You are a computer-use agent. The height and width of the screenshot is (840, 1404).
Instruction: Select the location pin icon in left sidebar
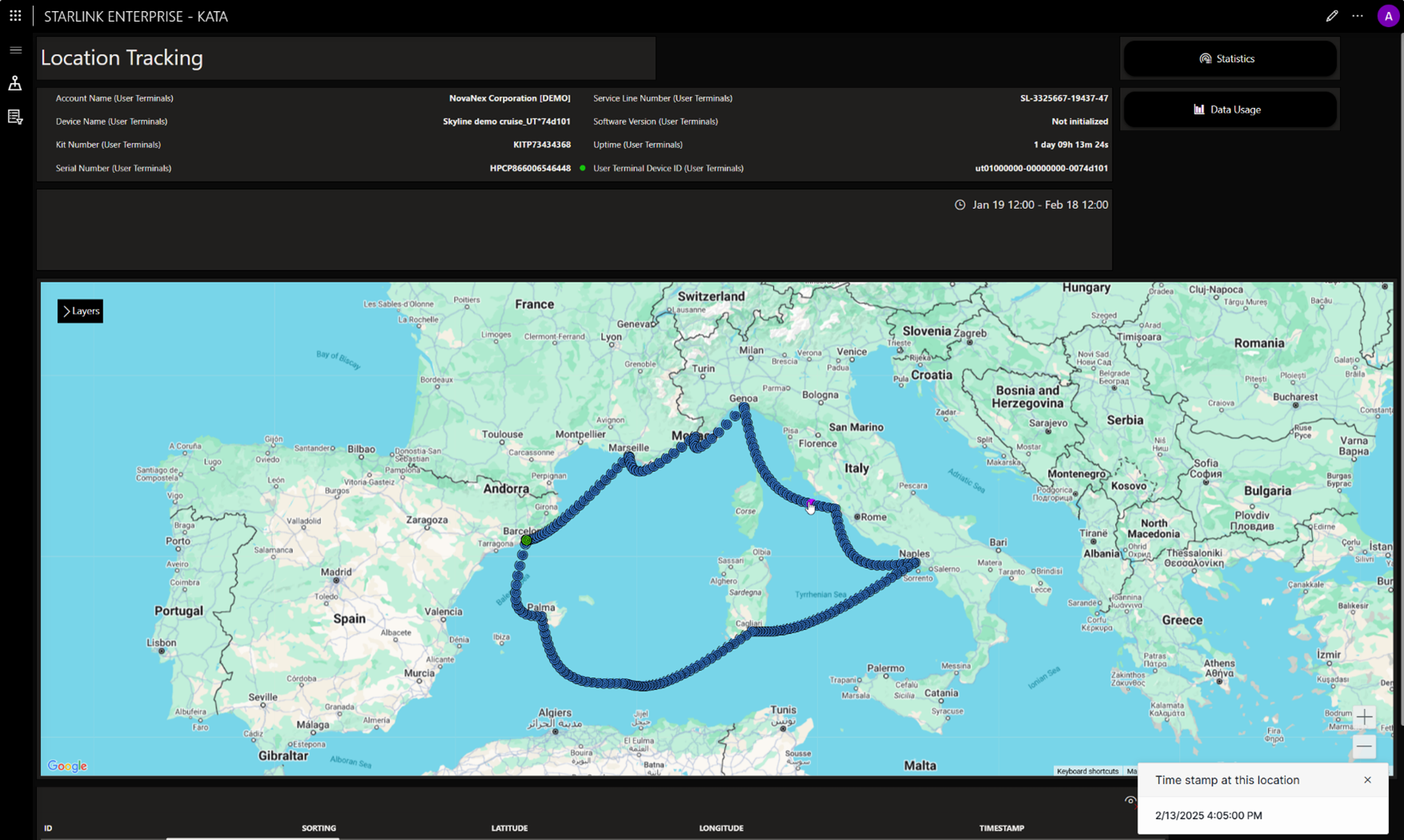pyautogui.click(x=15, y=83)
